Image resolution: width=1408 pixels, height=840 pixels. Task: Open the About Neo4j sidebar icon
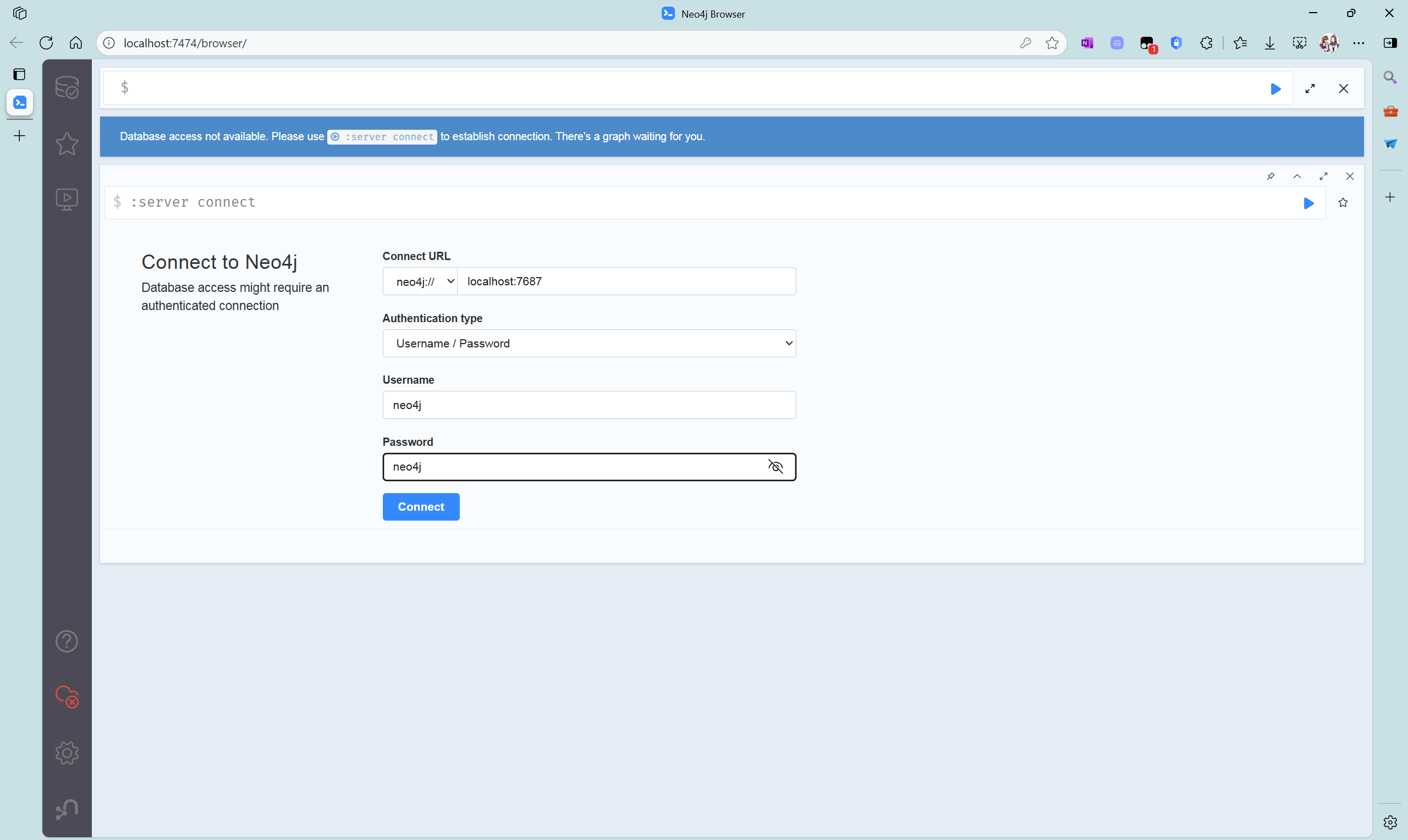67,809
